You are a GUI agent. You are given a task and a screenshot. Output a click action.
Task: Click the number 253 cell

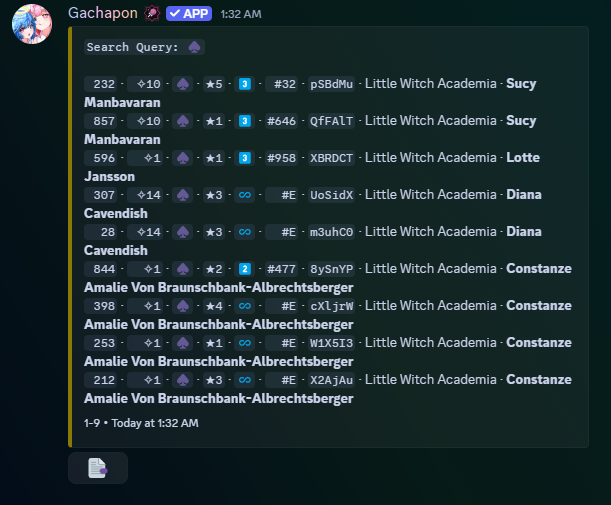(101, 343)
